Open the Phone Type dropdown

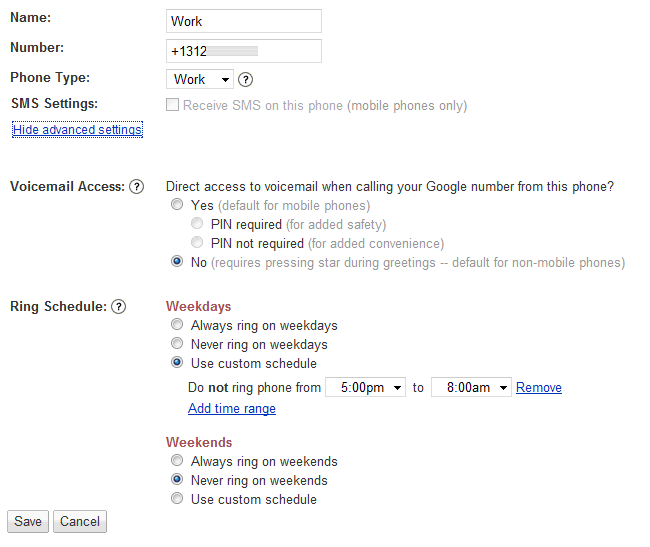(200, 79)
